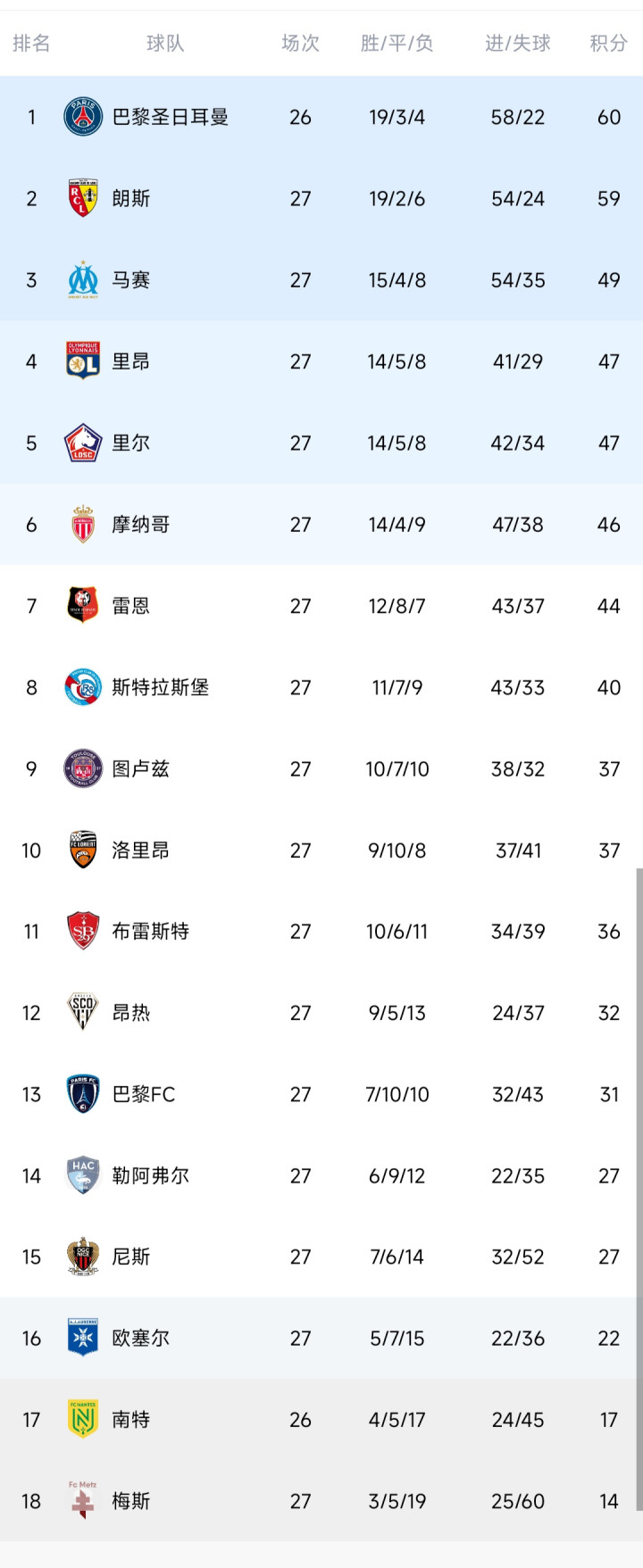This screenshot has width=643, height=1568.
Task: Select the Angers SCO crest
Action: point(83,1012)
